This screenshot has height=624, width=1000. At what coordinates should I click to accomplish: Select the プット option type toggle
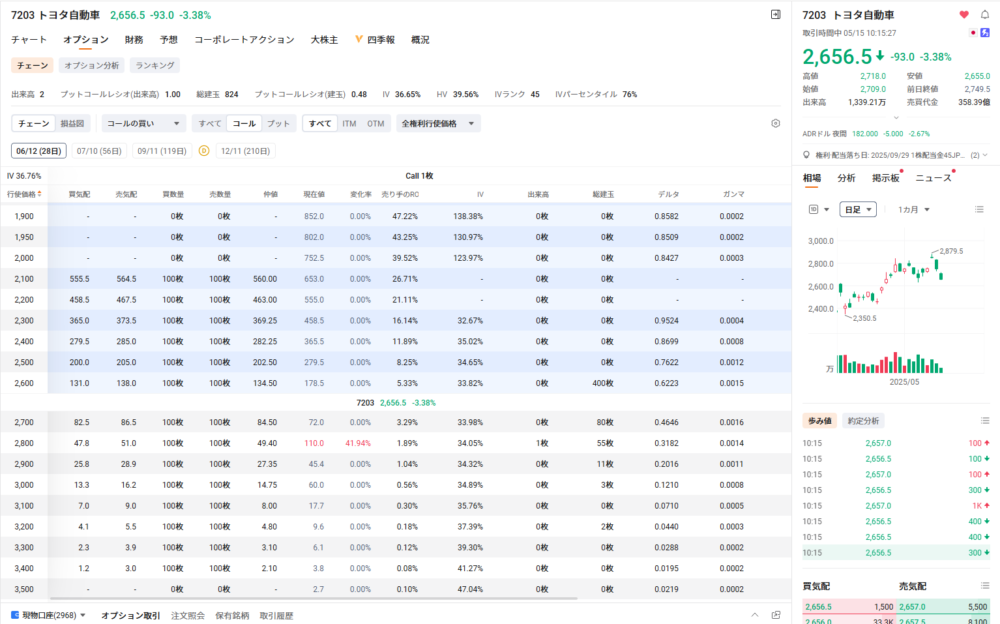279,123
